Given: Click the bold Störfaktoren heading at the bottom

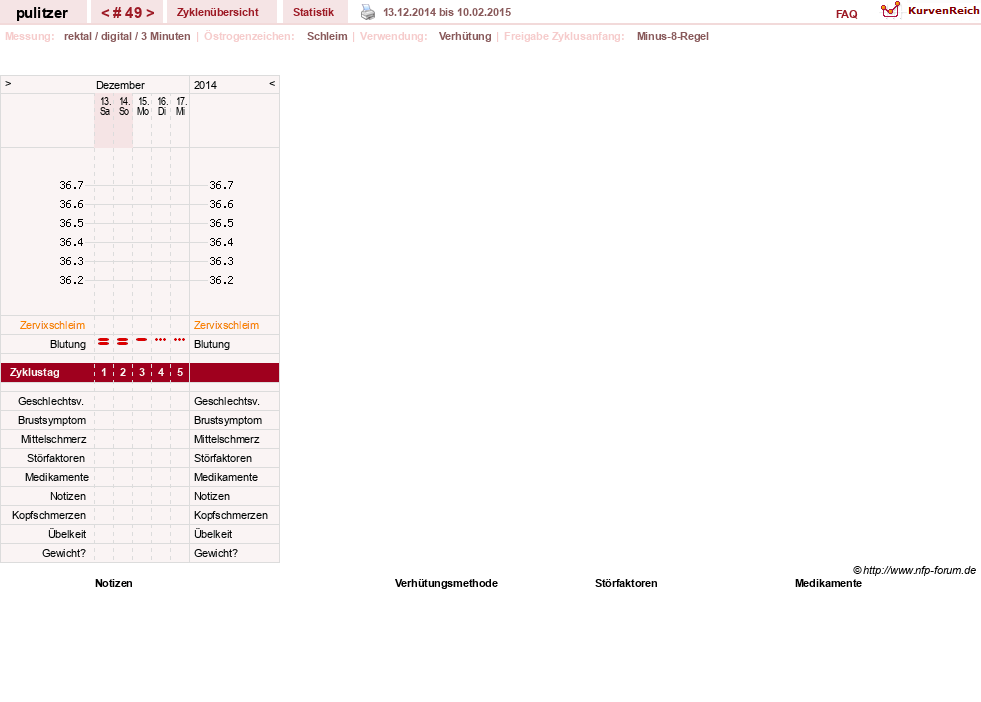Looking at the screenshot, I should 626,583.
